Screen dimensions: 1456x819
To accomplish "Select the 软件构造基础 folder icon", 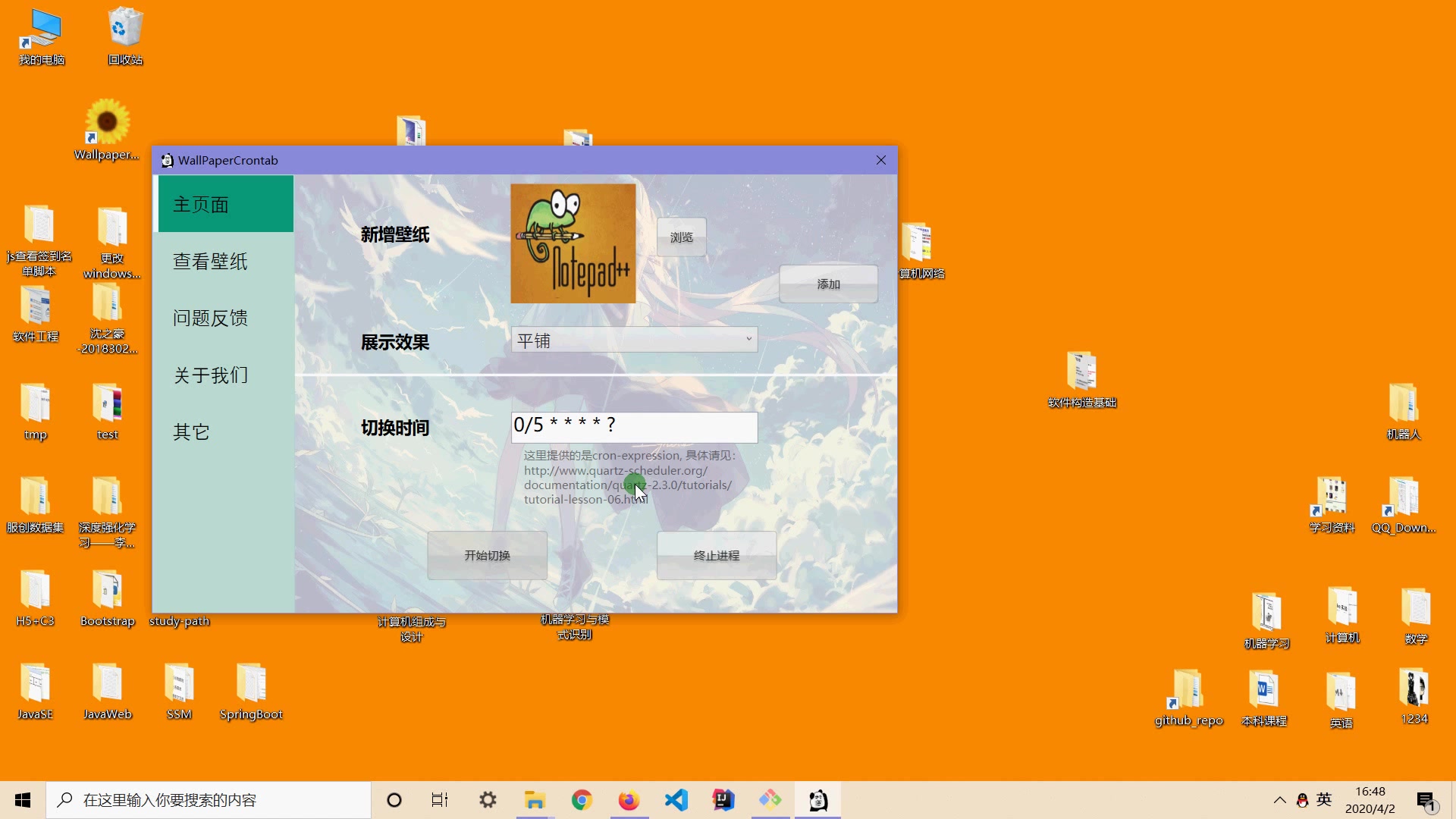I will point(1082,380).
